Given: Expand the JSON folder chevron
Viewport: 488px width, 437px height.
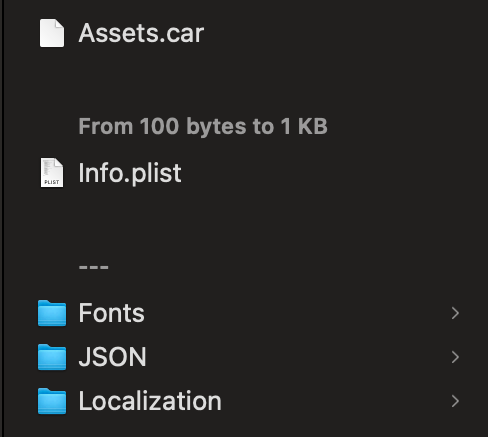Looking at the screenshot, I should tap(455, 357).
